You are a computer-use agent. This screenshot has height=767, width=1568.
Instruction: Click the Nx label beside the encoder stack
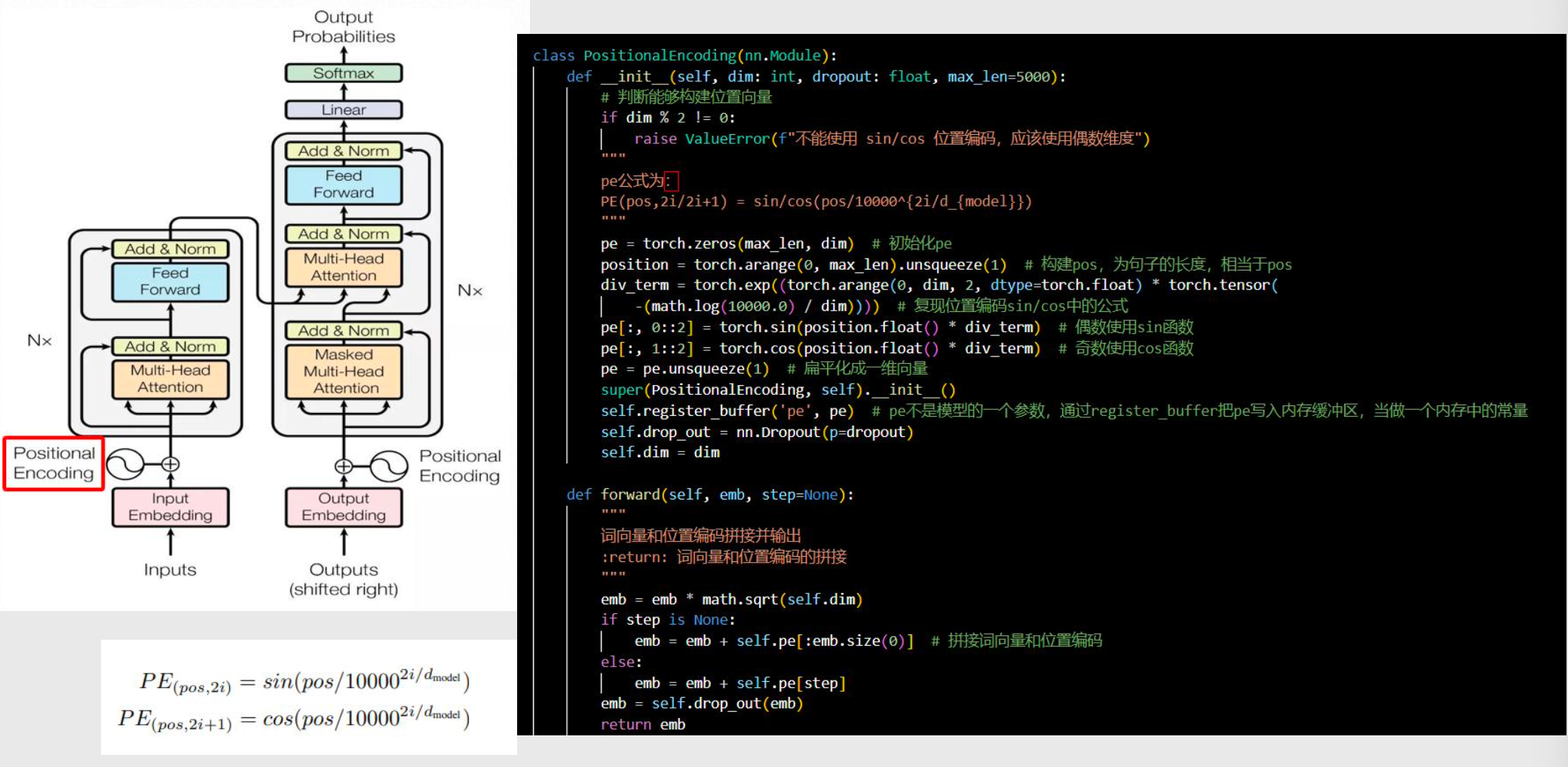coord(39,341)
